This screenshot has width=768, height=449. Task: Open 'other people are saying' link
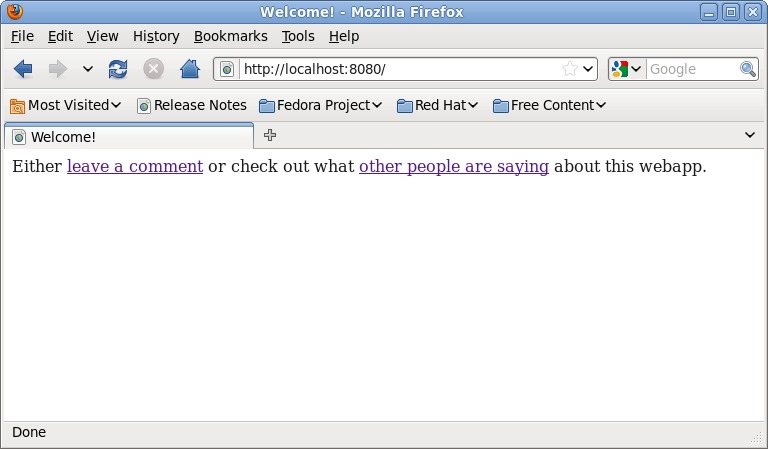453,166
